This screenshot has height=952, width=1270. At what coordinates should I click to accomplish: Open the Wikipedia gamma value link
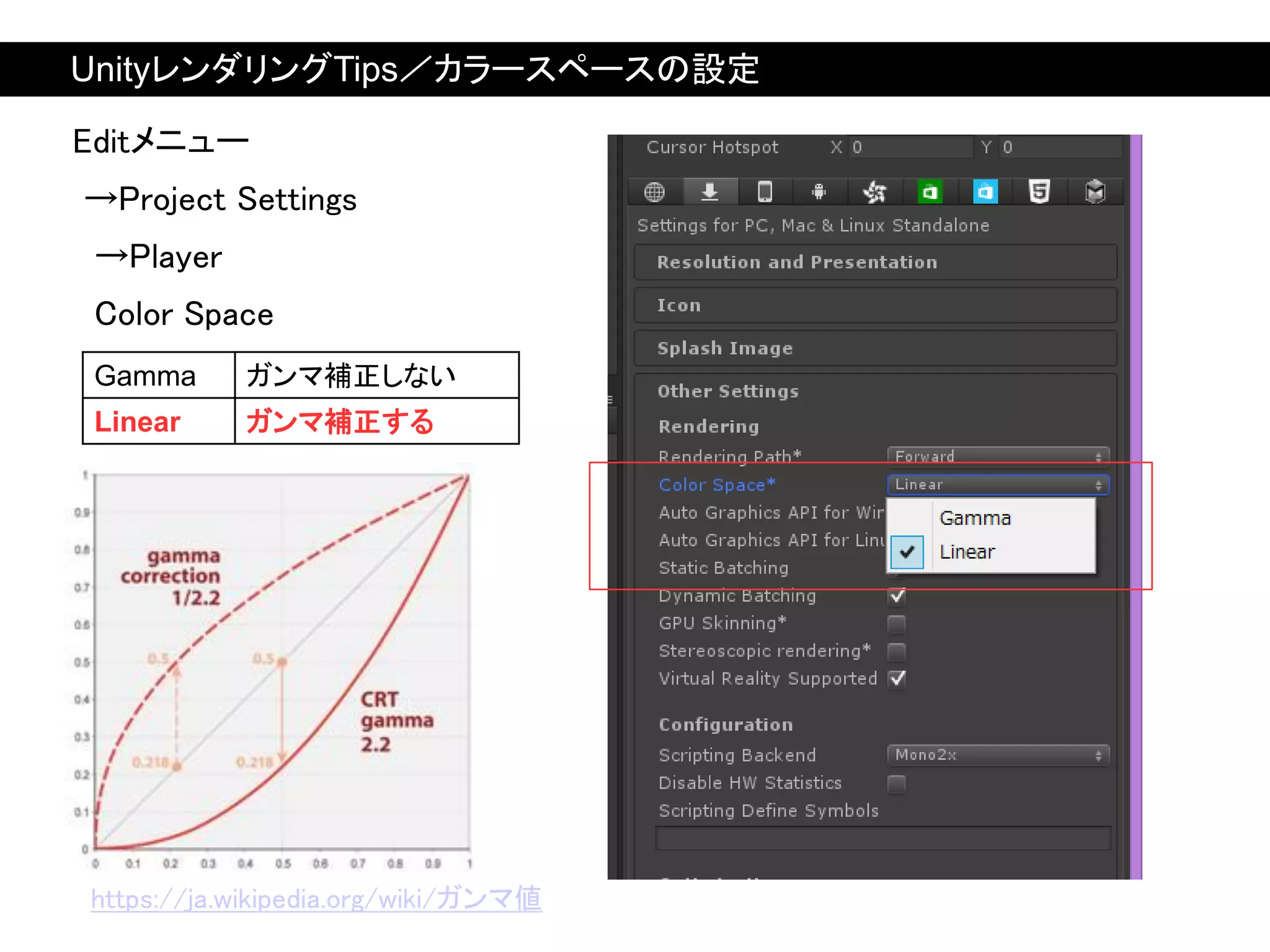tap(316, 899)
